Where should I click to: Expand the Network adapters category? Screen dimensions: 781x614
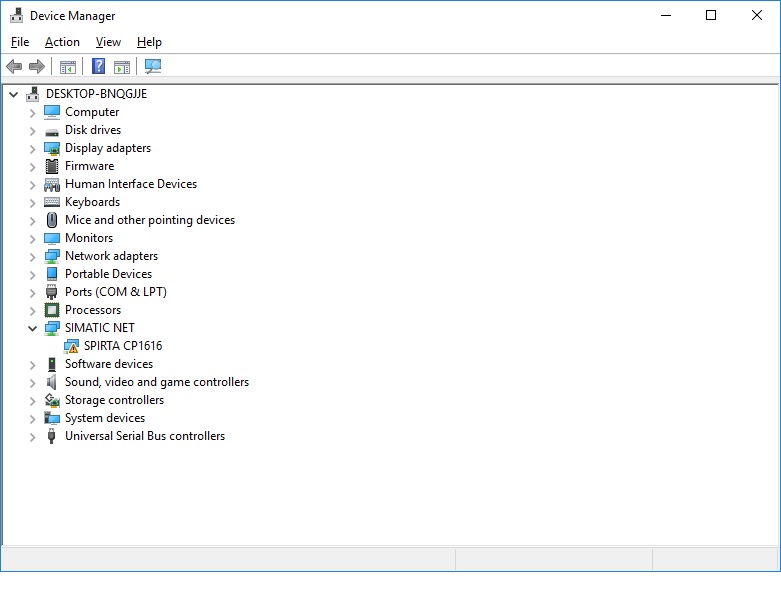(x=32, y=257)
